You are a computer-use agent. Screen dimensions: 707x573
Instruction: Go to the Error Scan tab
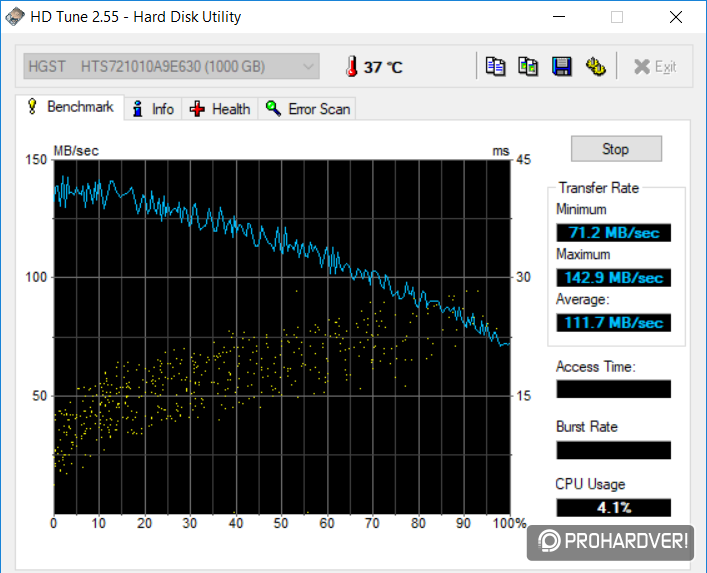click(307, 109)
